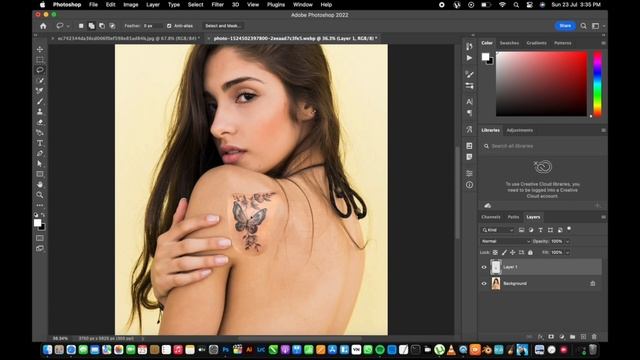Open the Select menu
This screenshot has width=640, height=360.
(196, 4)
